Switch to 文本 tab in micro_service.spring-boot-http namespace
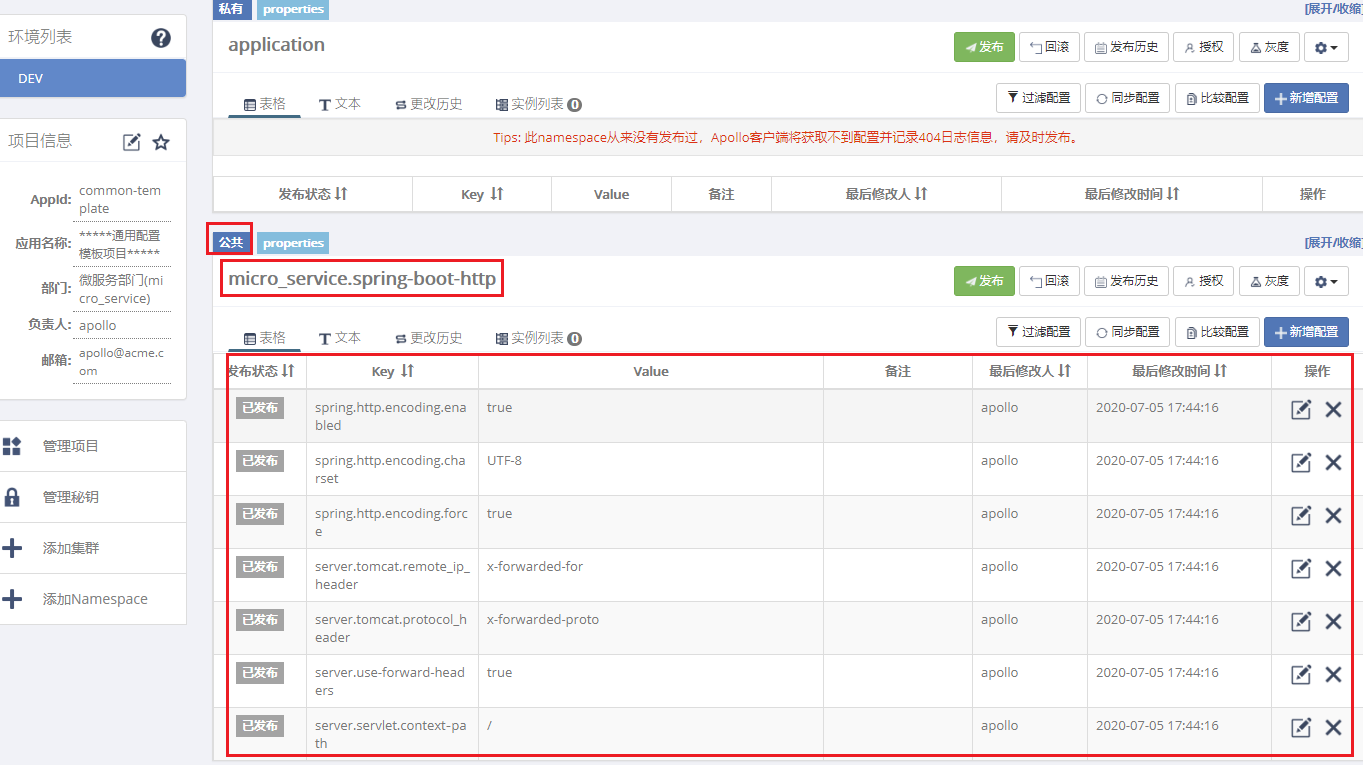This screenshot has width=1363, height=765. point(340,338)
